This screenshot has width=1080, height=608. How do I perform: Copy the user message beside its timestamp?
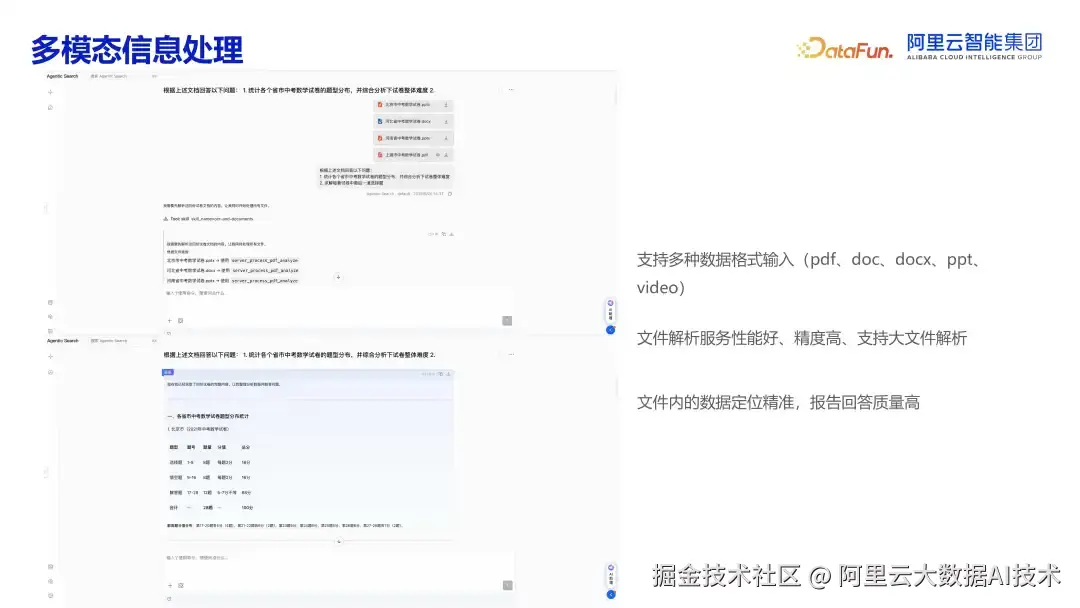click(450, 194)
